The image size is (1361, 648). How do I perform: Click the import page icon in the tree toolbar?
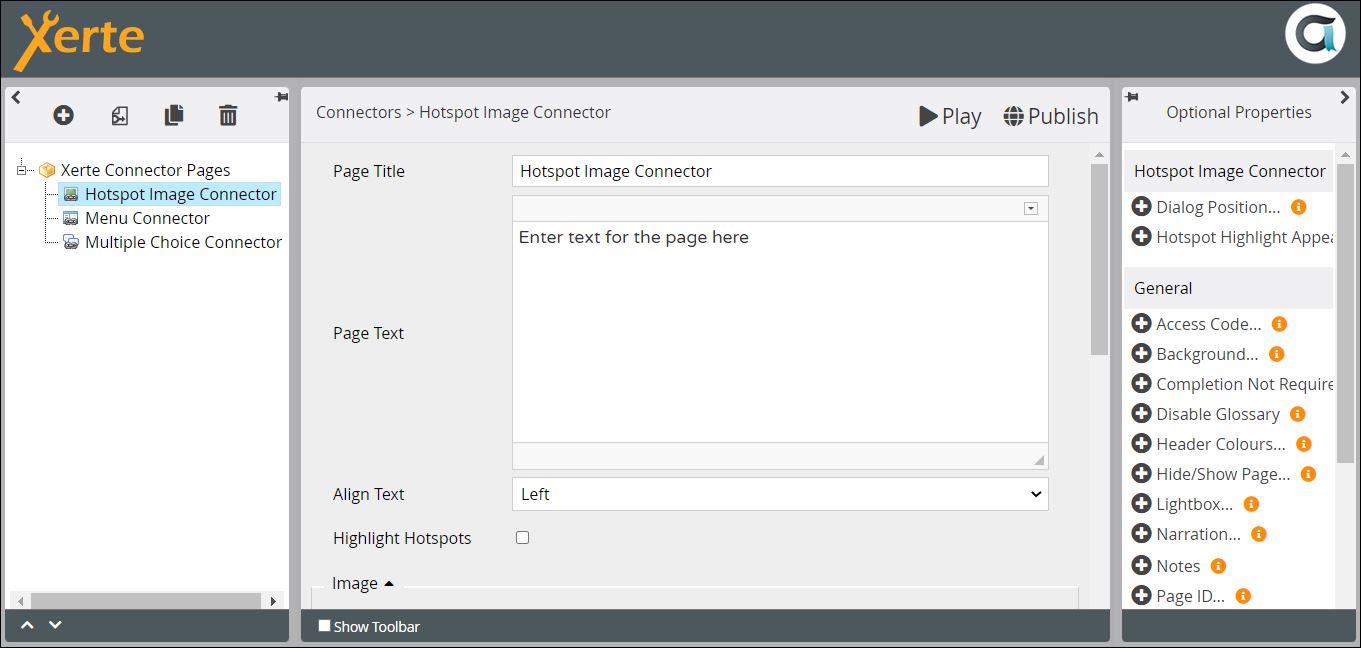pos(119,116)
